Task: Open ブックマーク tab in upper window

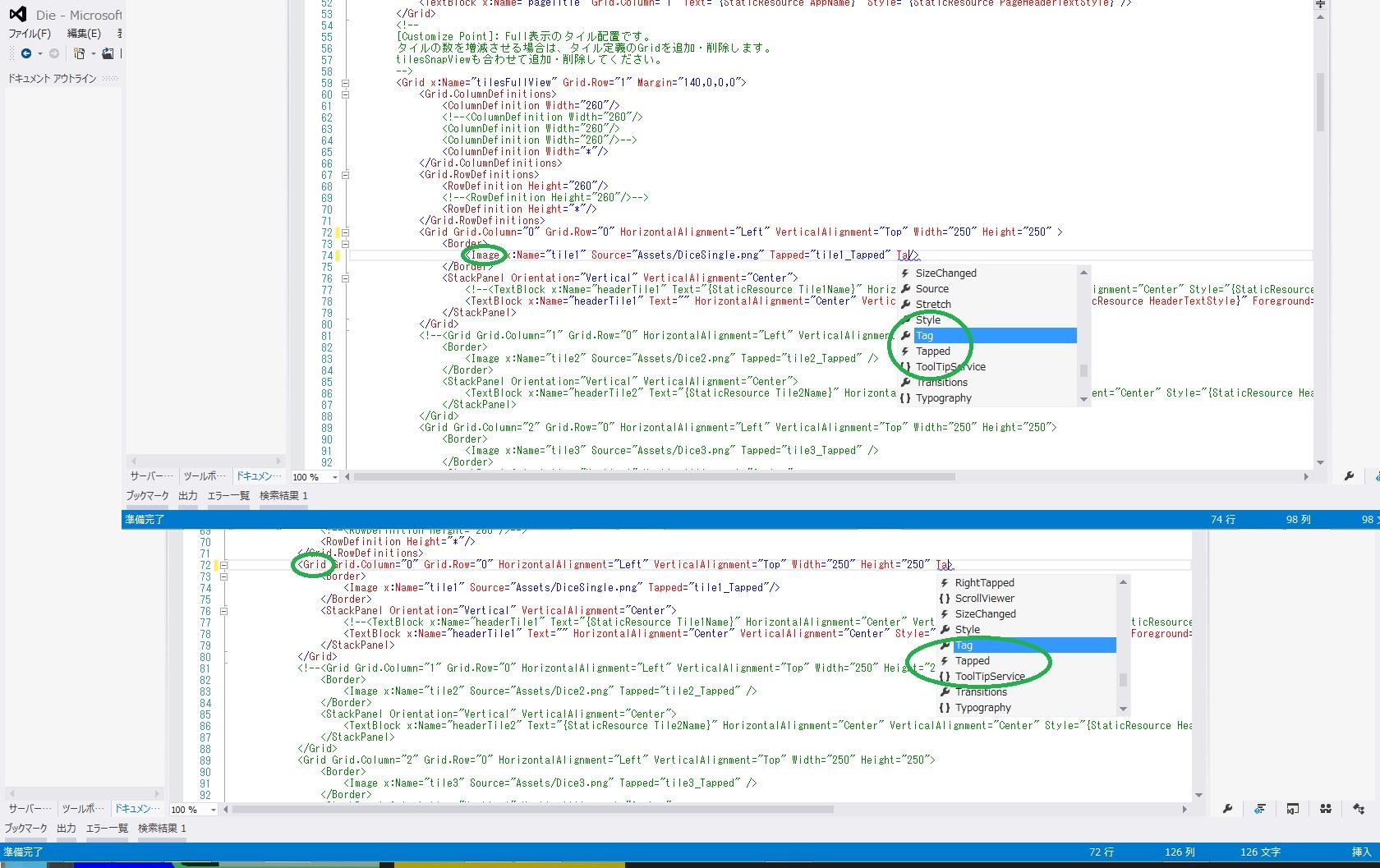Action: [148, 496]
